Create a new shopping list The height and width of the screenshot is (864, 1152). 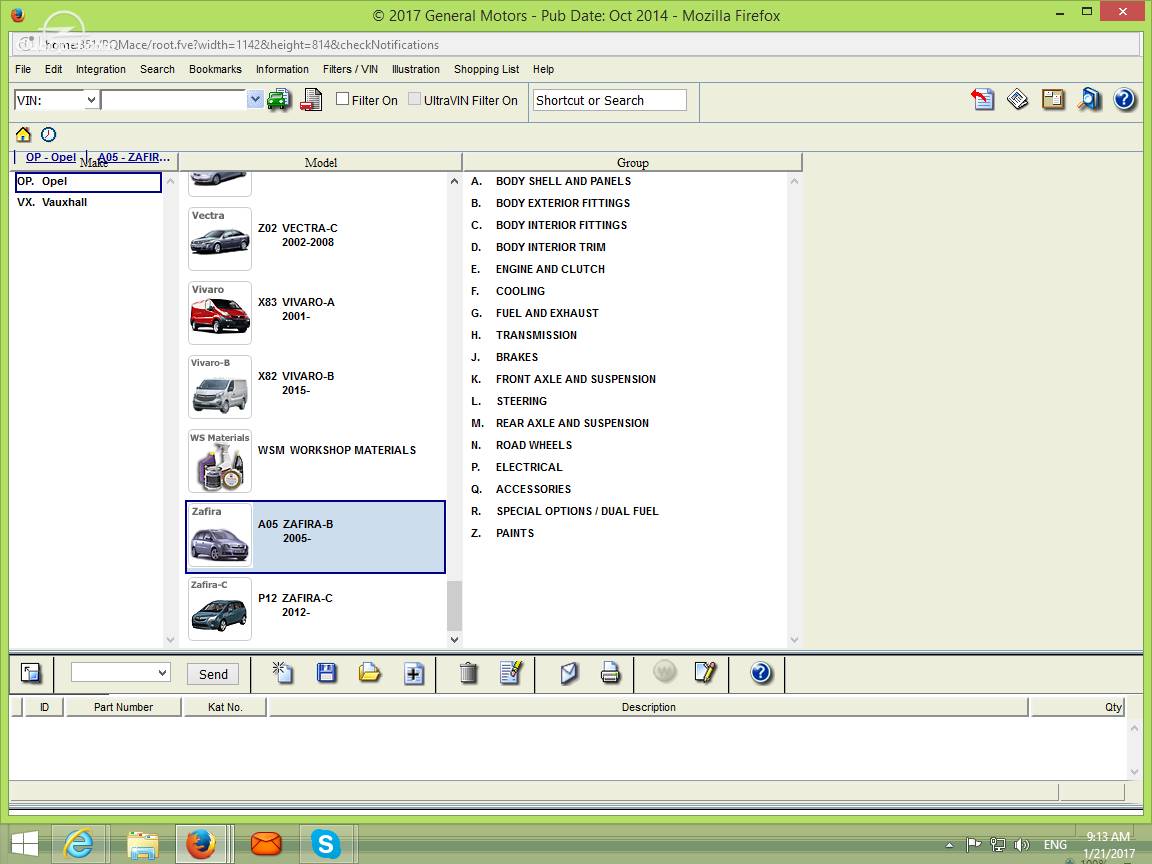pos(283,672)
